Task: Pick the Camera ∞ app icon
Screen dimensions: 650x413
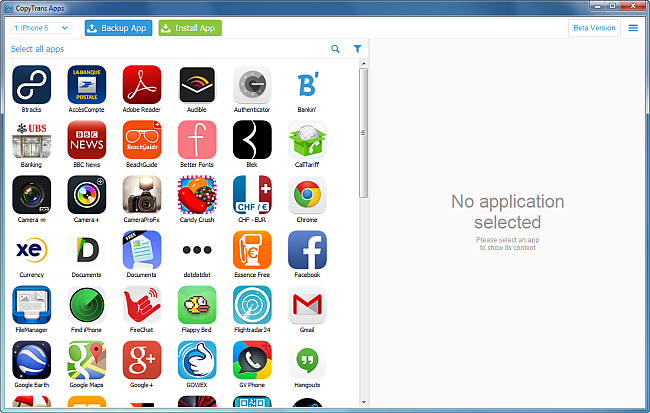Action: (x=32, y=195)
